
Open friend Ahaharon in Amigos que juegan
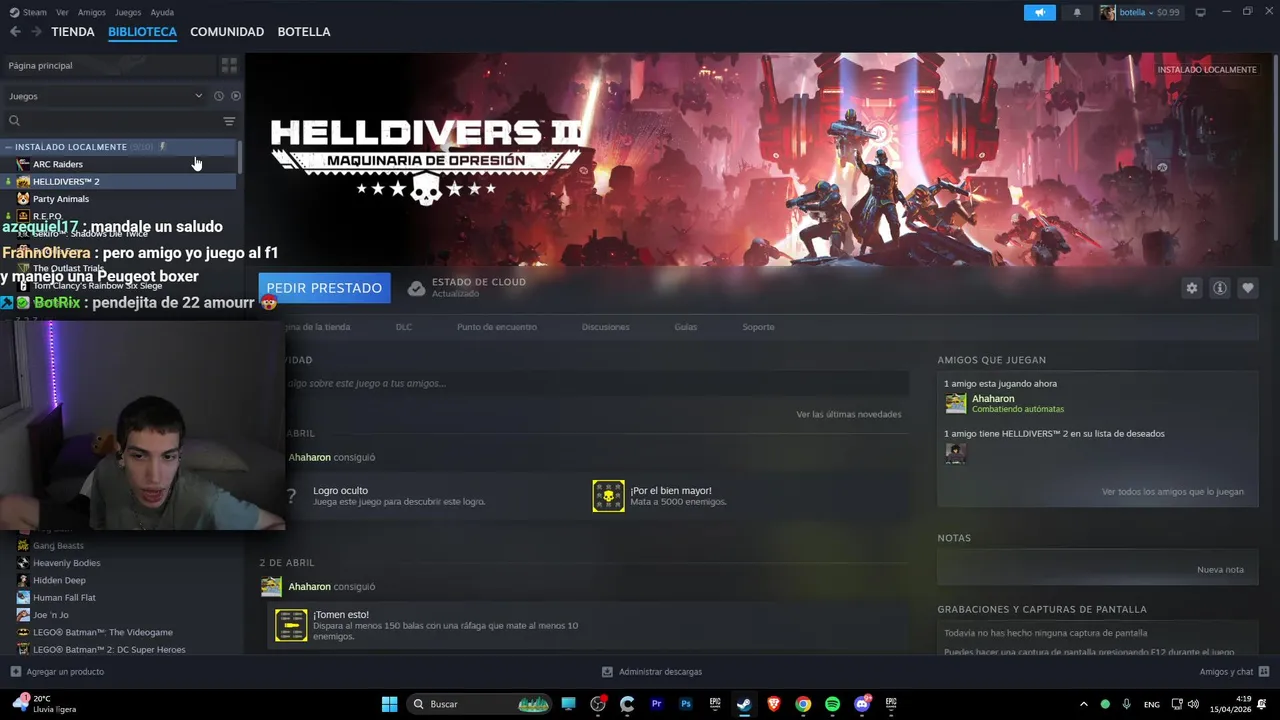pos(993,399)
